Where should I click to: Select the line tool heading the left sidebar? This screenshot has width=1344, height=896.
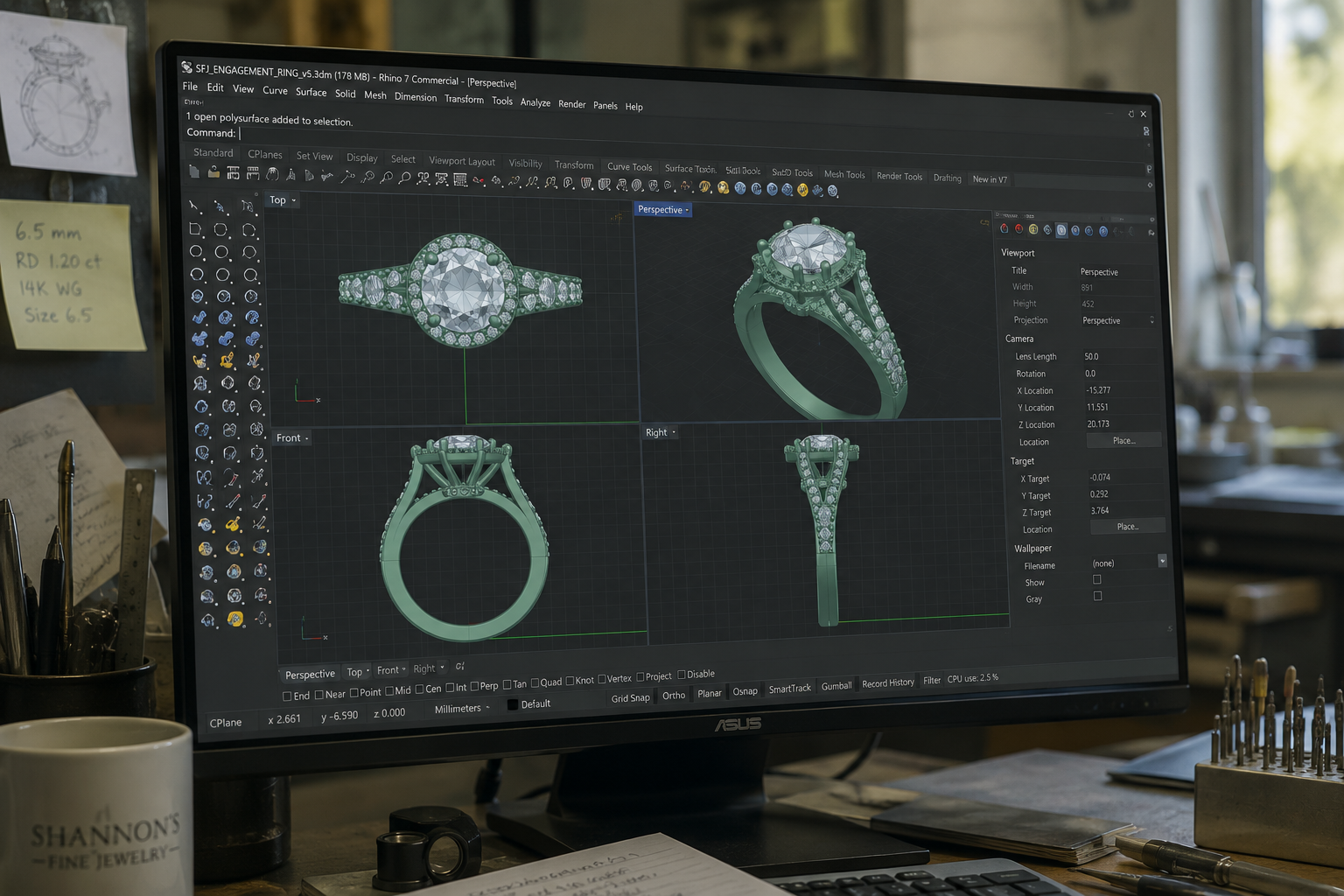pos(194,206)
